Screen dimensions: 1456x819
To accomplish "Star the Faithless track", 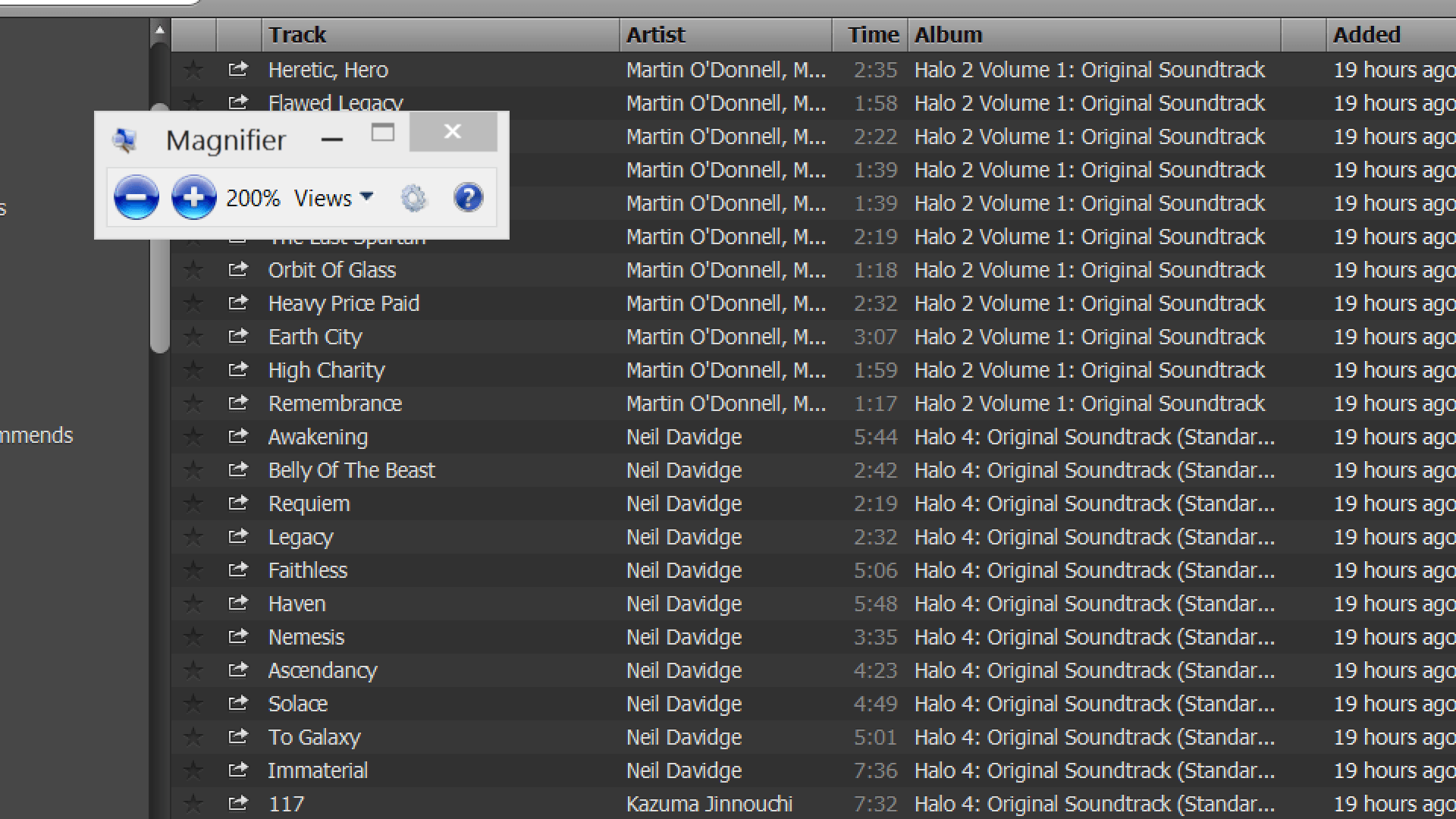I will tap(193, 570).
